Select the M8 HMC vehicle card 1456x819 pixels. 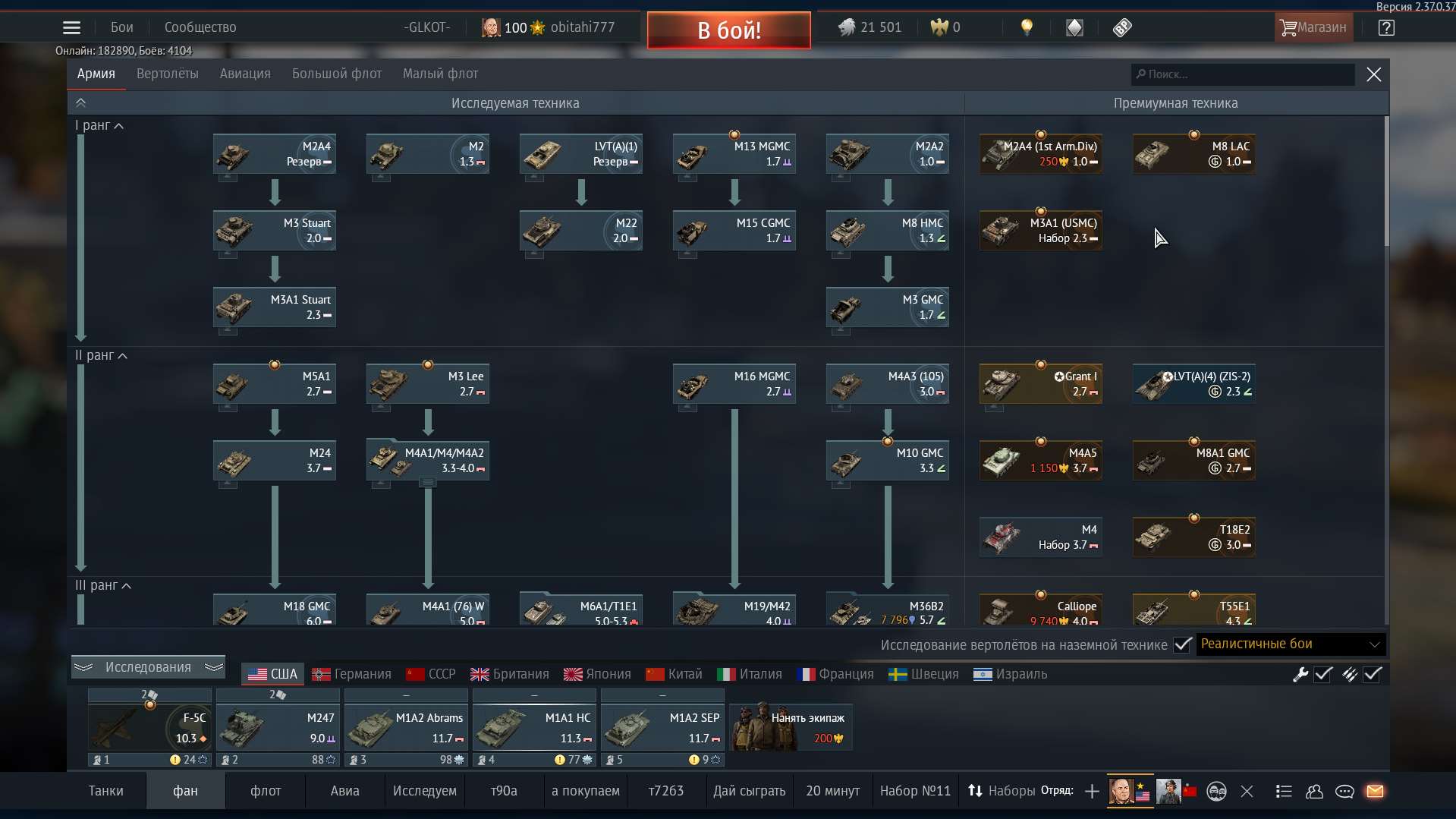[888, 231]
